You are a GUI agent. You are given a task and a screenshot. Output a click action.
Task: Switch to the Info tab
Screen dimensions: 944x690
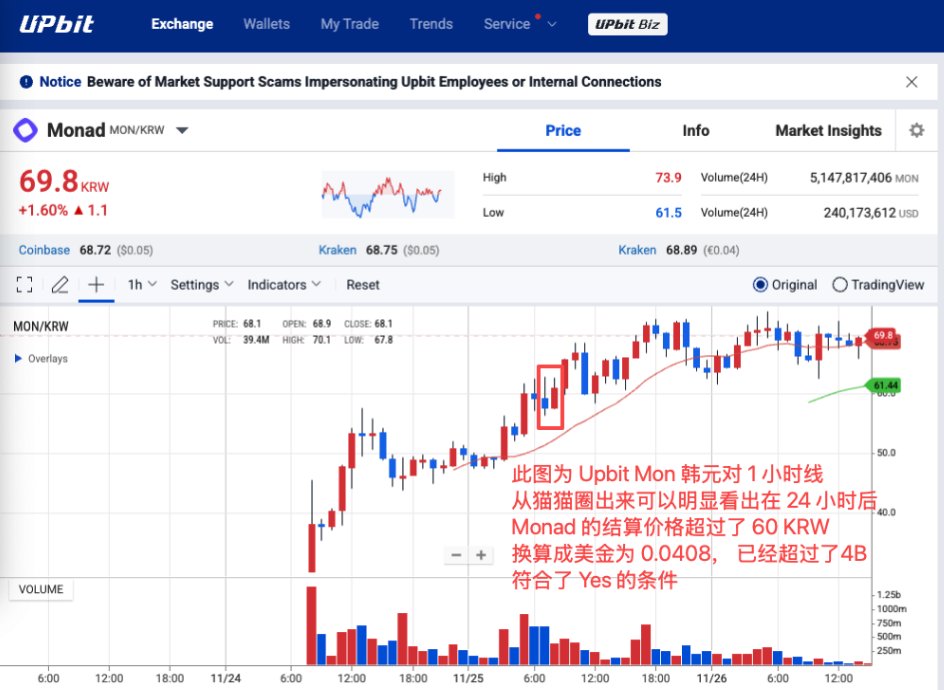[695, 131]
